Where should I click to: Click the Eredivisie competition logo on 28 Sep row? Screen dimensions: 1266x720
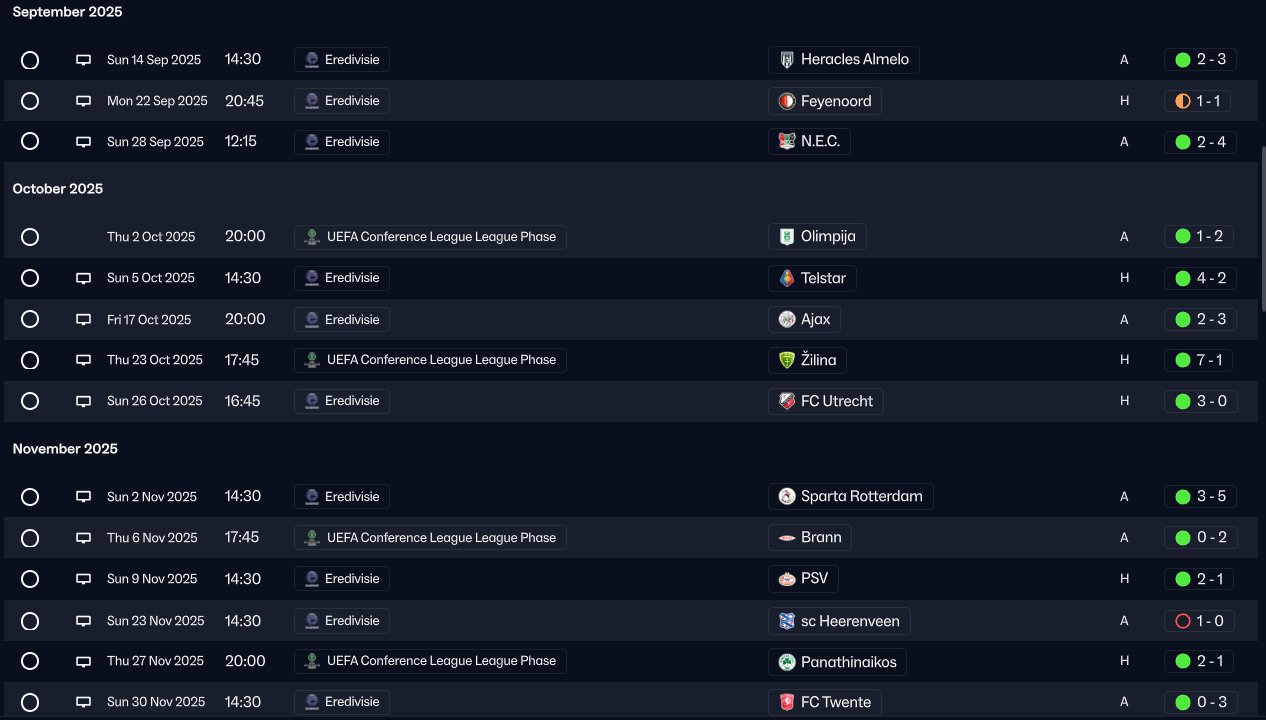(312, 142)
